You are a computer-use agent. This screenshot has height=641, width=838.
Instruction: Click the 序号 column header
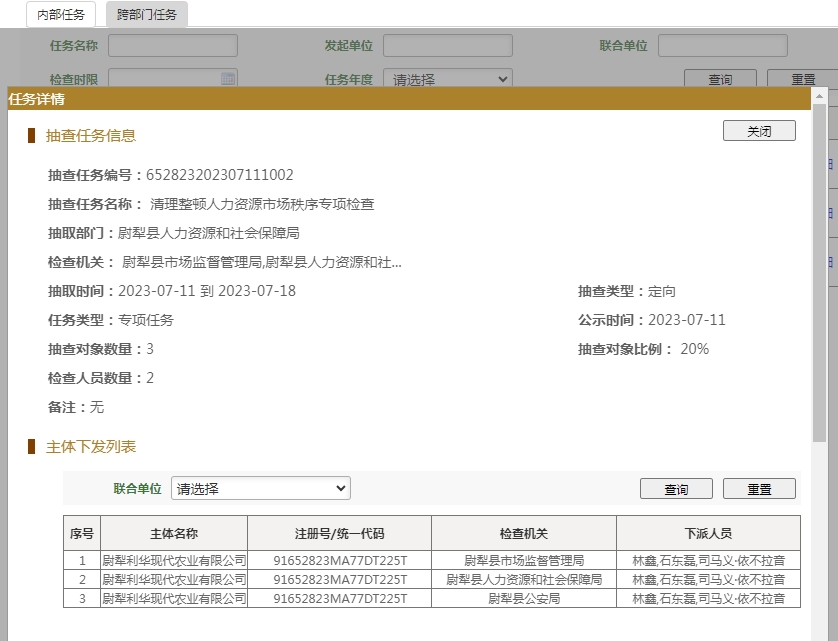(82, 534)
